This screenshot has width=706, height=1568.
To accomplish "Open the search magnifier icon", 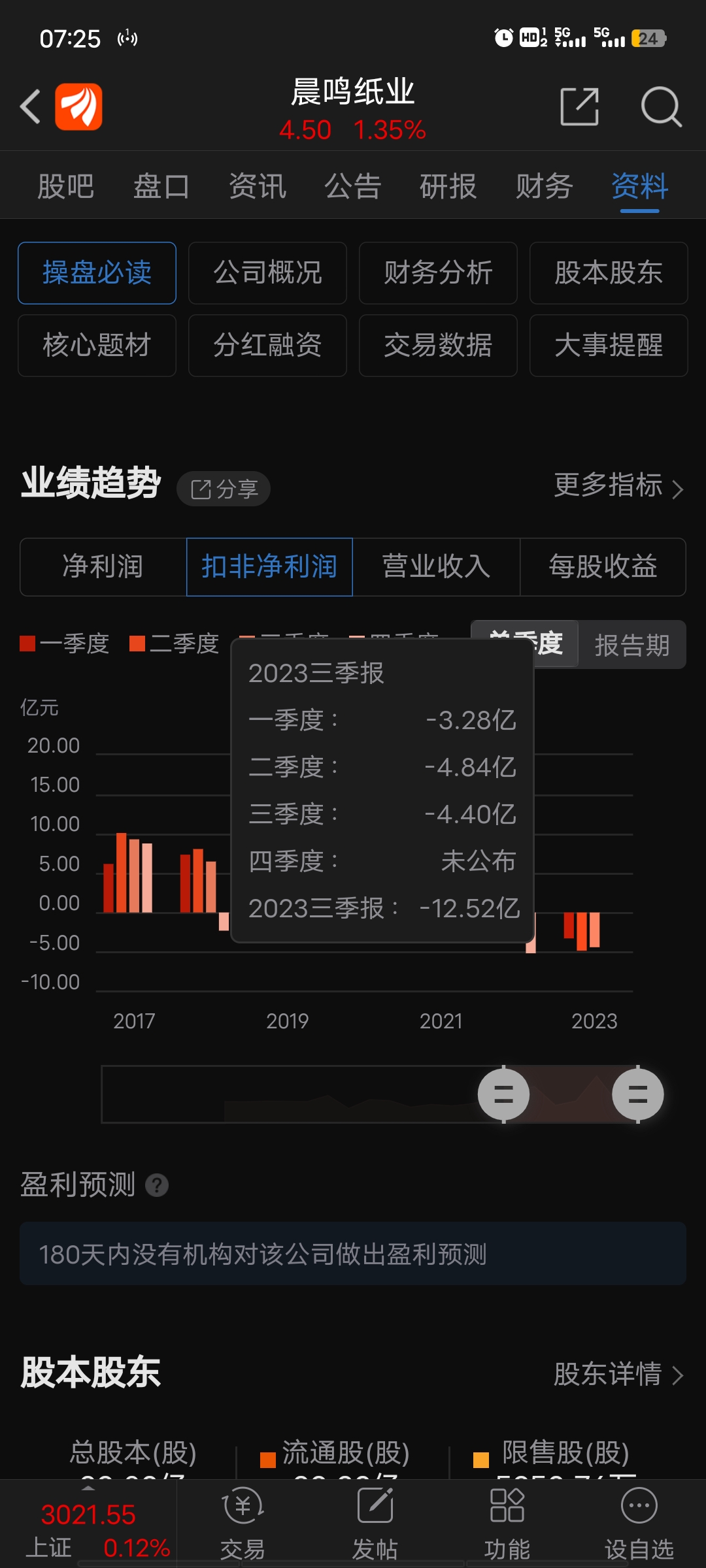I will coord(662,106).
